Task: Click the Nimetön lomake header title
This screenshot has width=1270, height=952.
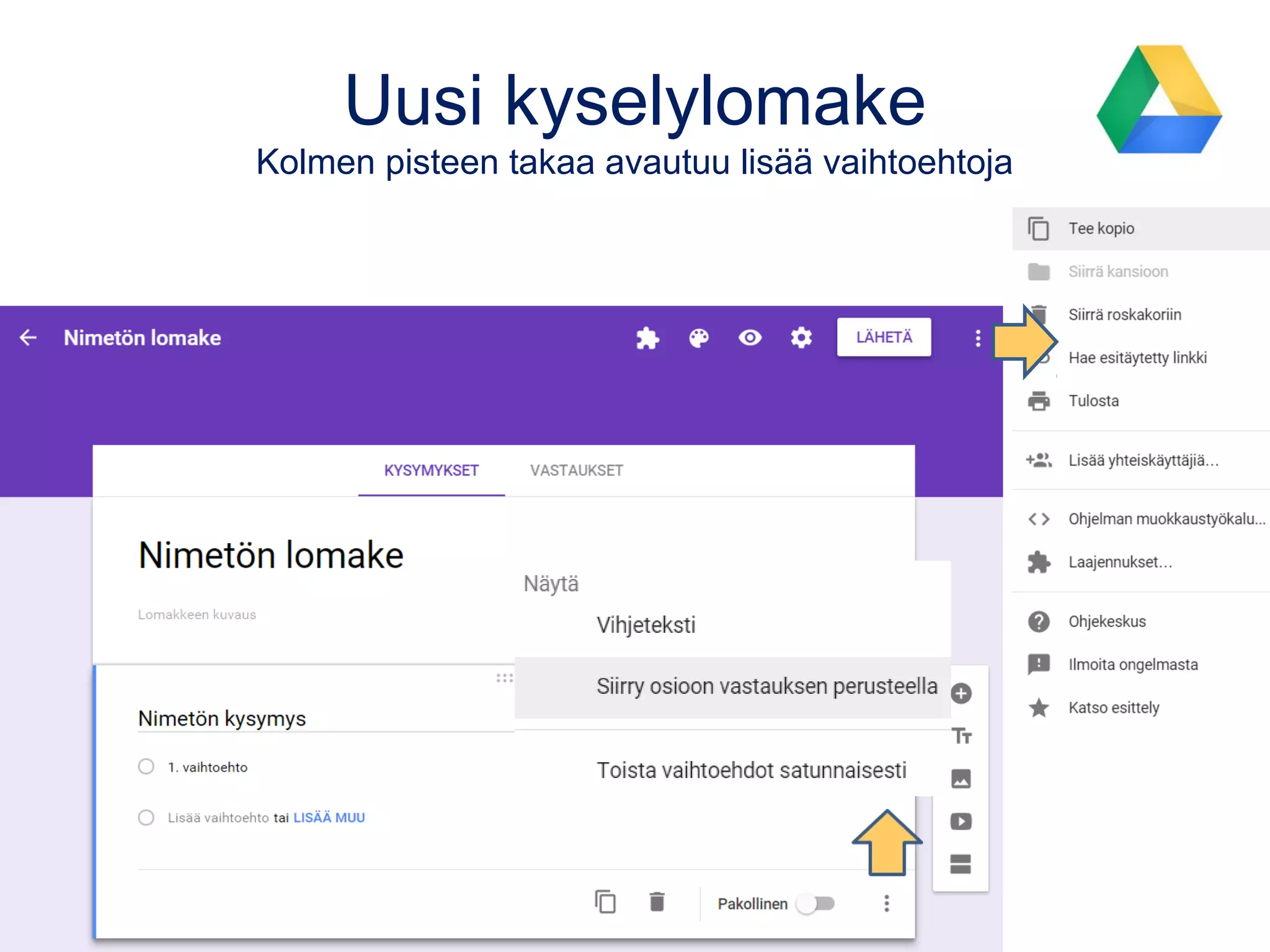Action: tap(142, 338)
